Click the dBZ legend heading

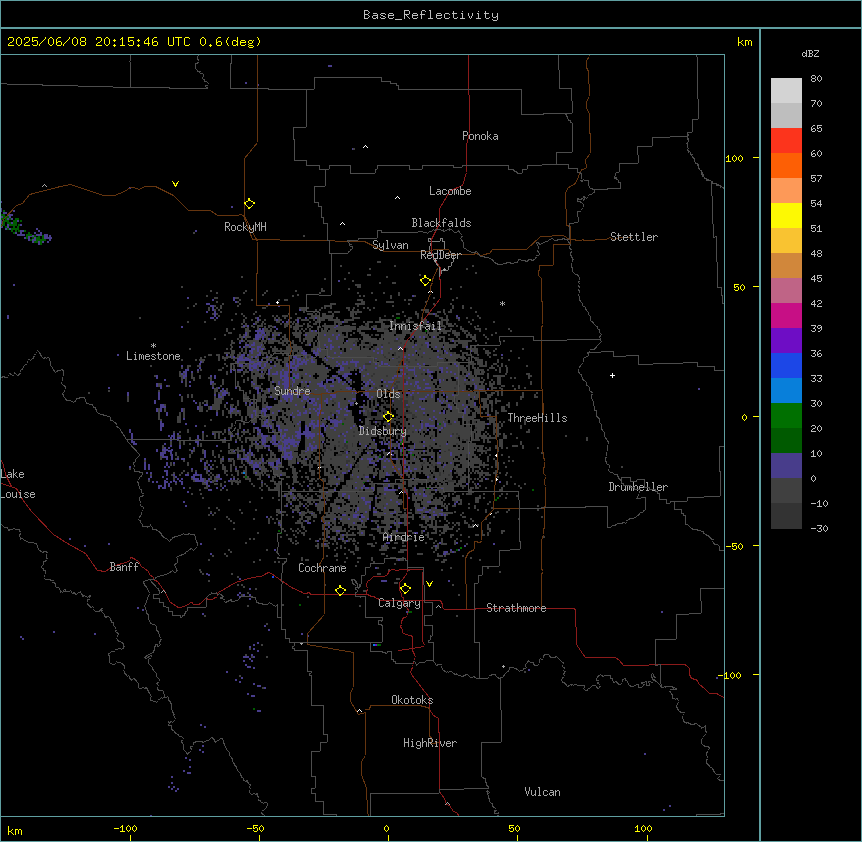click(810, 53)
